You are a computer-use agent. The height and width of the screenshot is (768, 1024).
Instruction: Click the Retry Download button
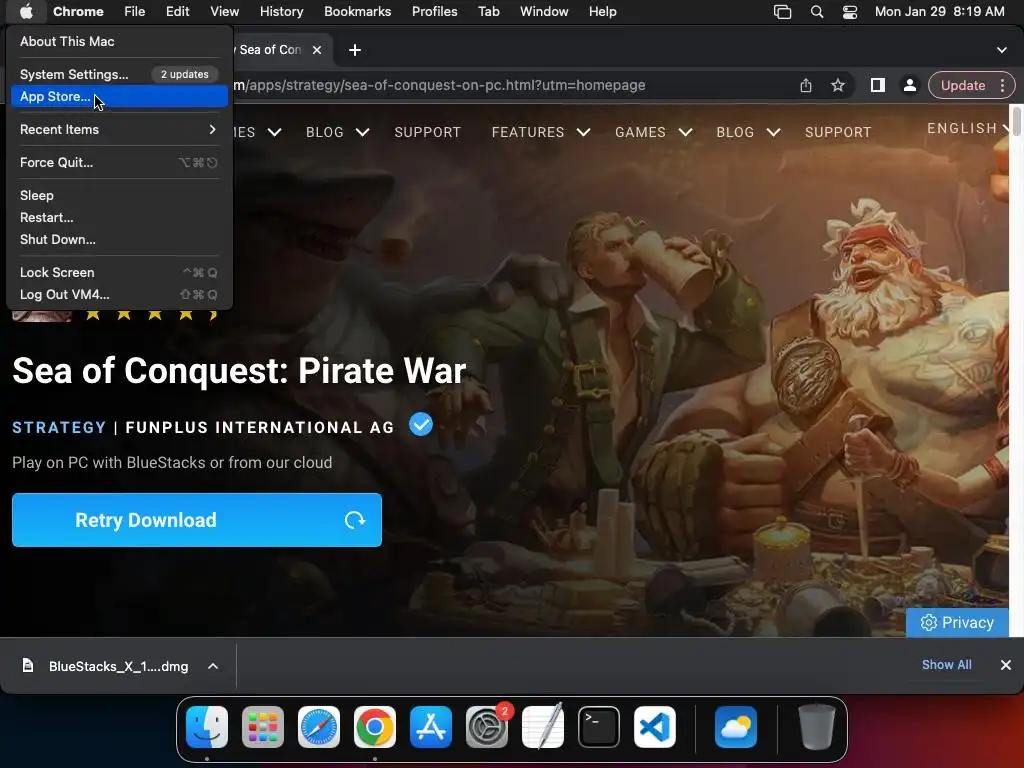[x=197, y=520]
